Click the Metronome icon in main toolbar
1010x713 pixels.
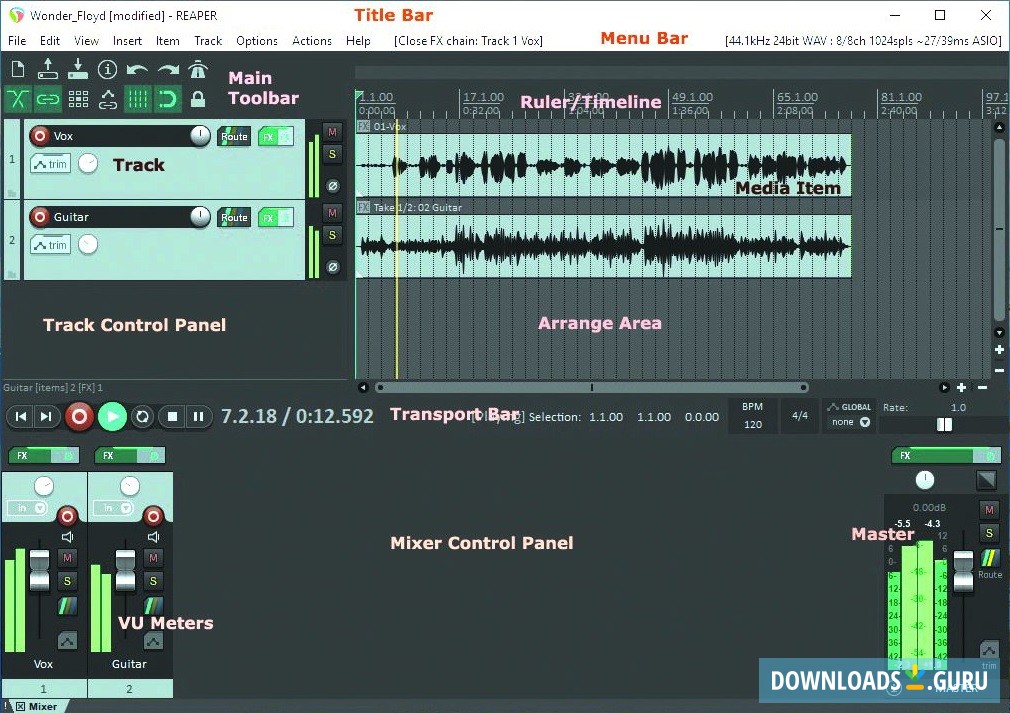point(198,69)
